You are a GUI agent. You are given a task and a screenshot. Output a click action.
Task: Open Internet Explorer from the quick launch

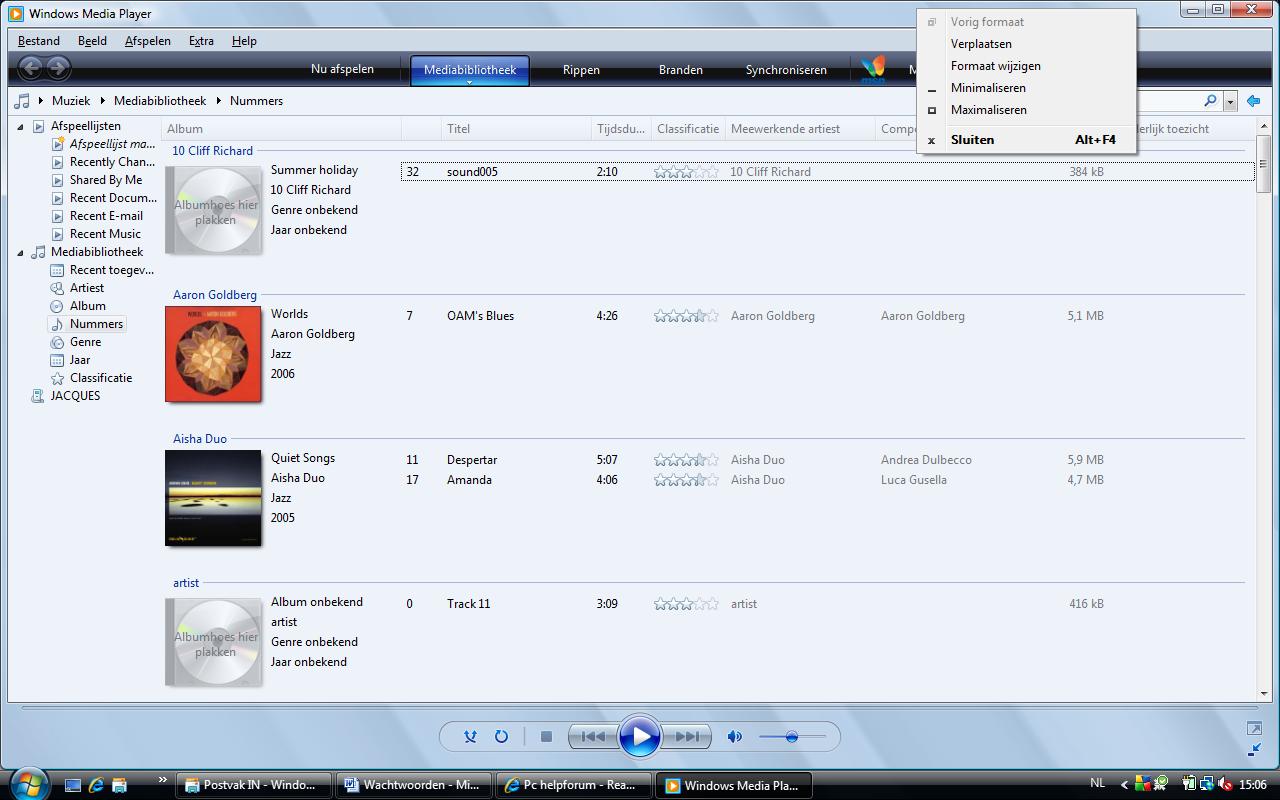click(x=96, y=785)
